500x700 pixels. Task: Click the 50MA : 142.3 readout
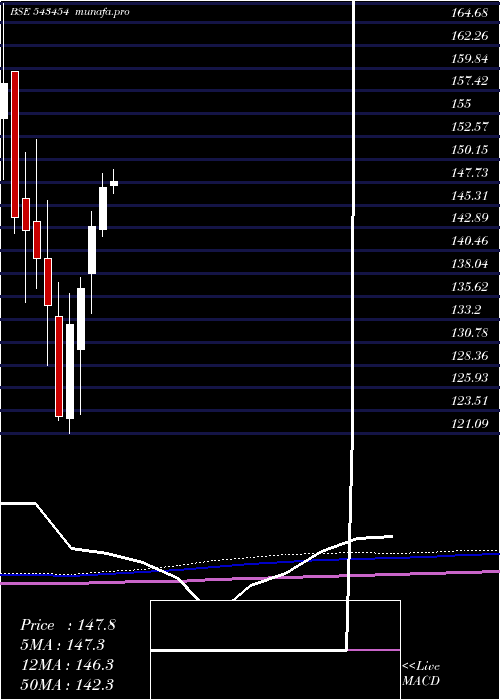(67, 685)
